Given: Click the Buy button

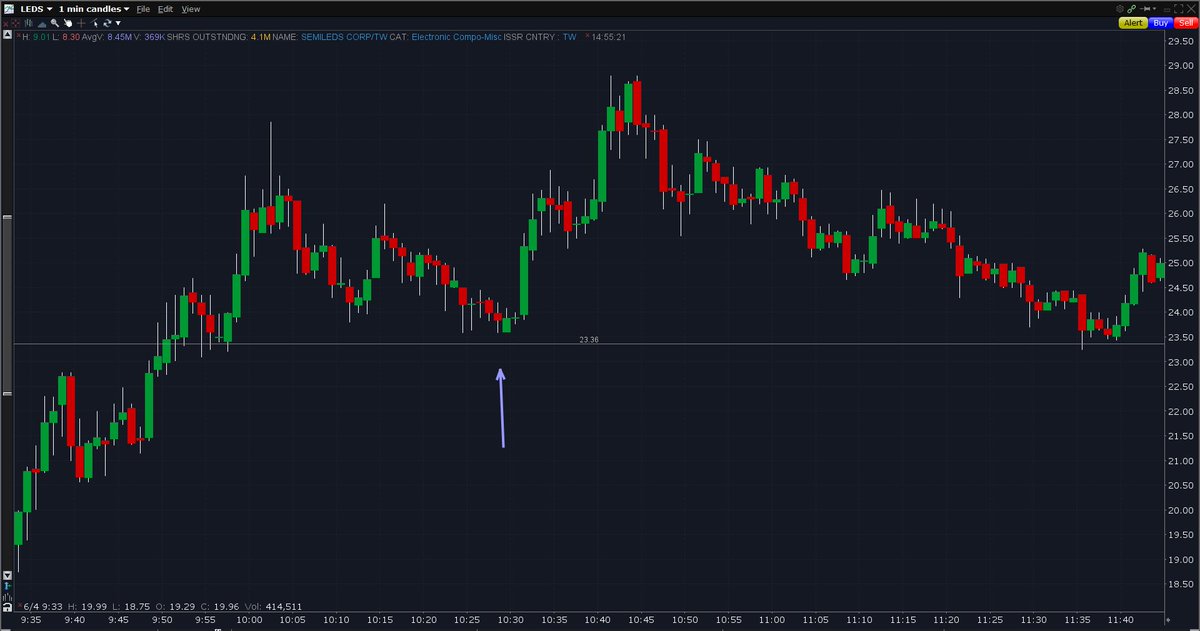Looking at the screenshot, I should 1161,23.
